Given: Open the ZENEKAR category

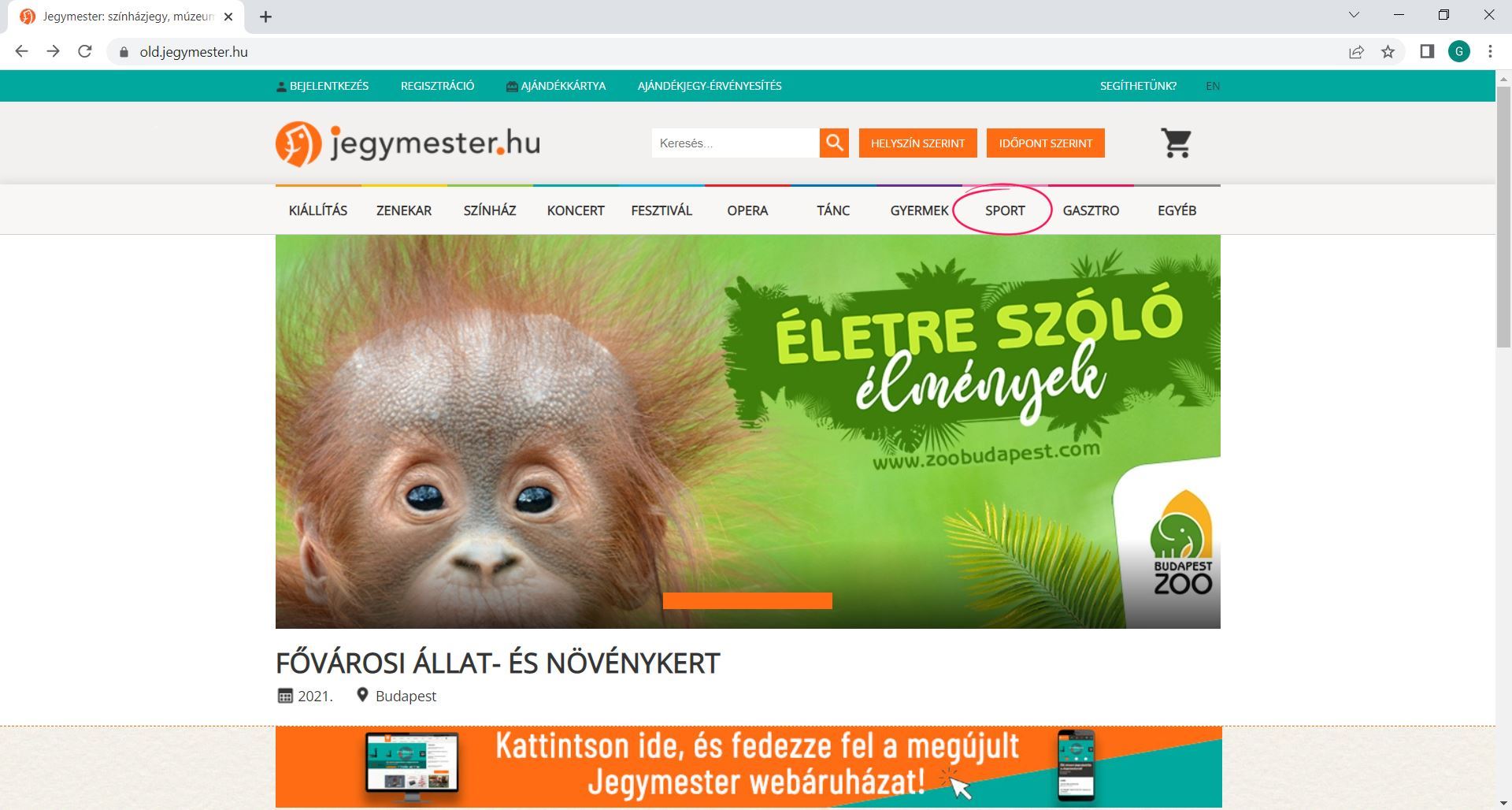Looking at the screenshot, I should [x=404, y=210].
